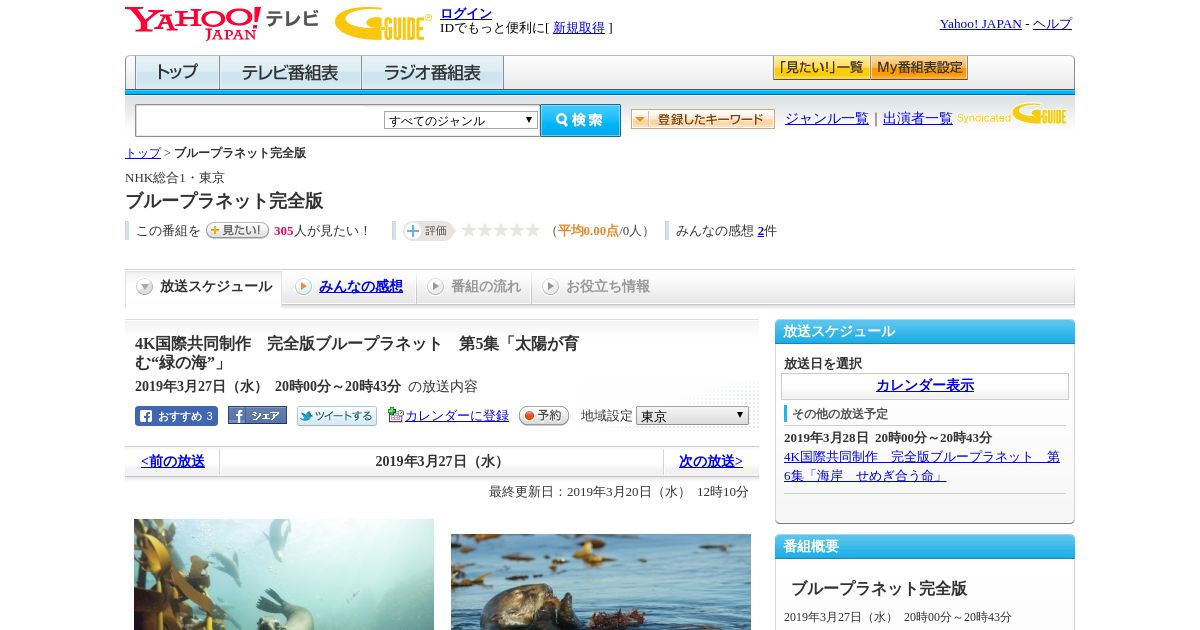Click the Twitter ツイートする button
Image resolution: width=1200 pixels, height=630 pixels.
click(337, 416)
